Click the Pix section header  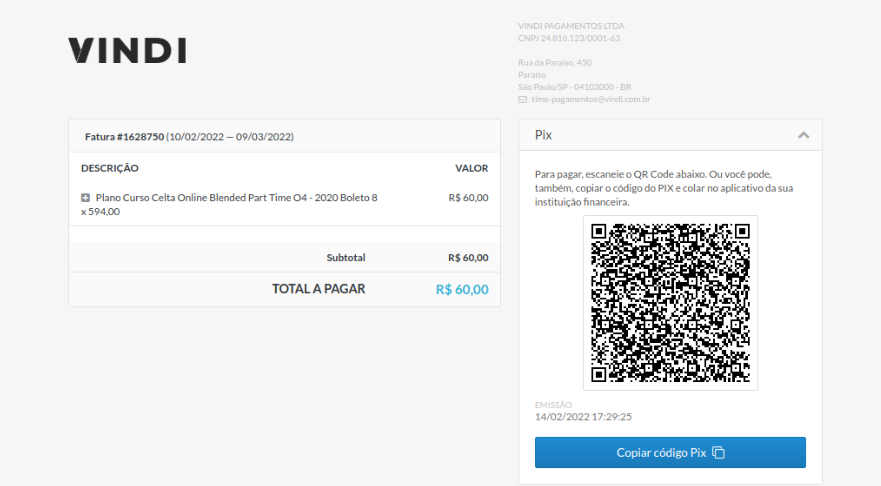point(670,135)
